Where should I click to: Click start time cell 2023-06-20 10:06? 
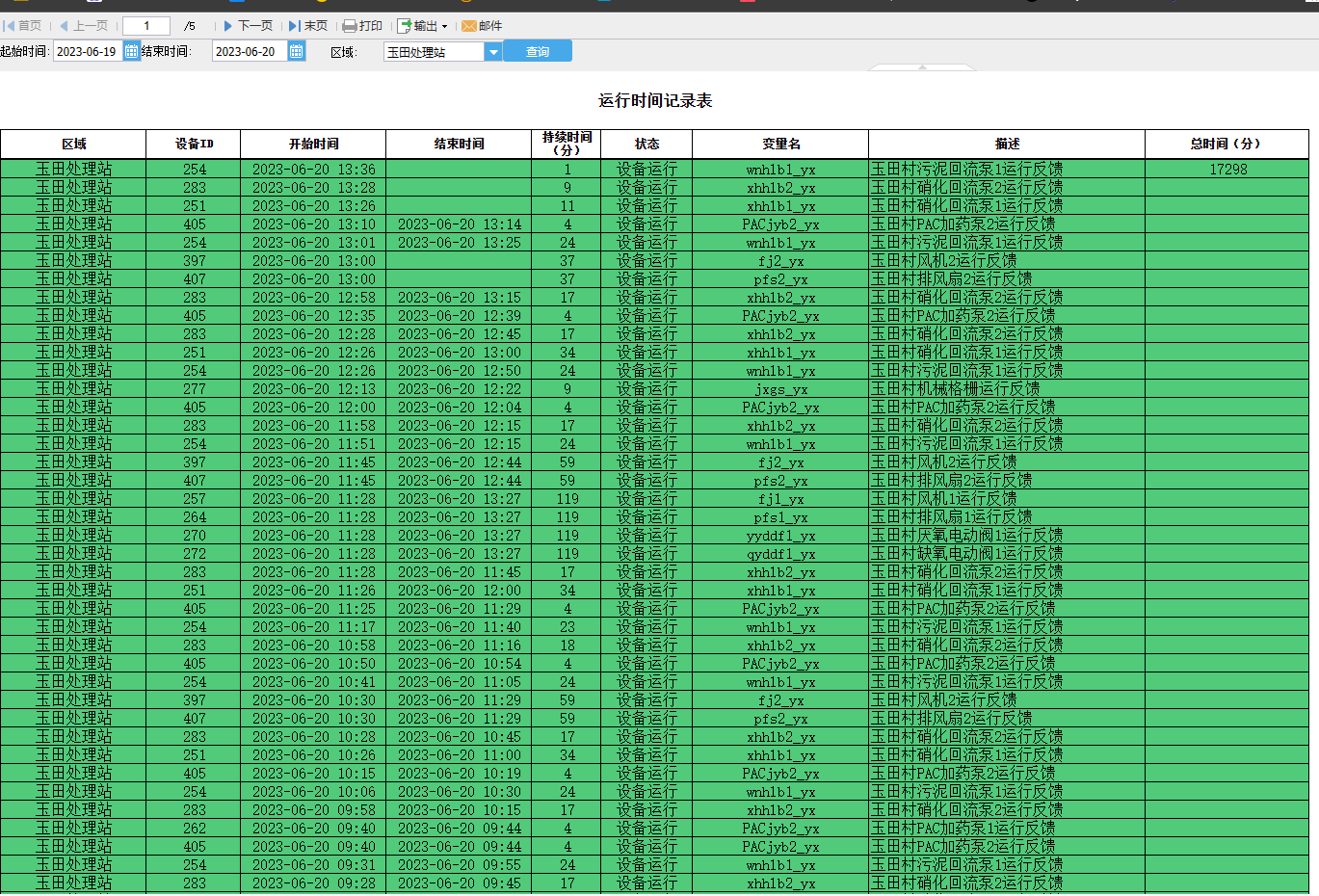[x=314, y=792]
